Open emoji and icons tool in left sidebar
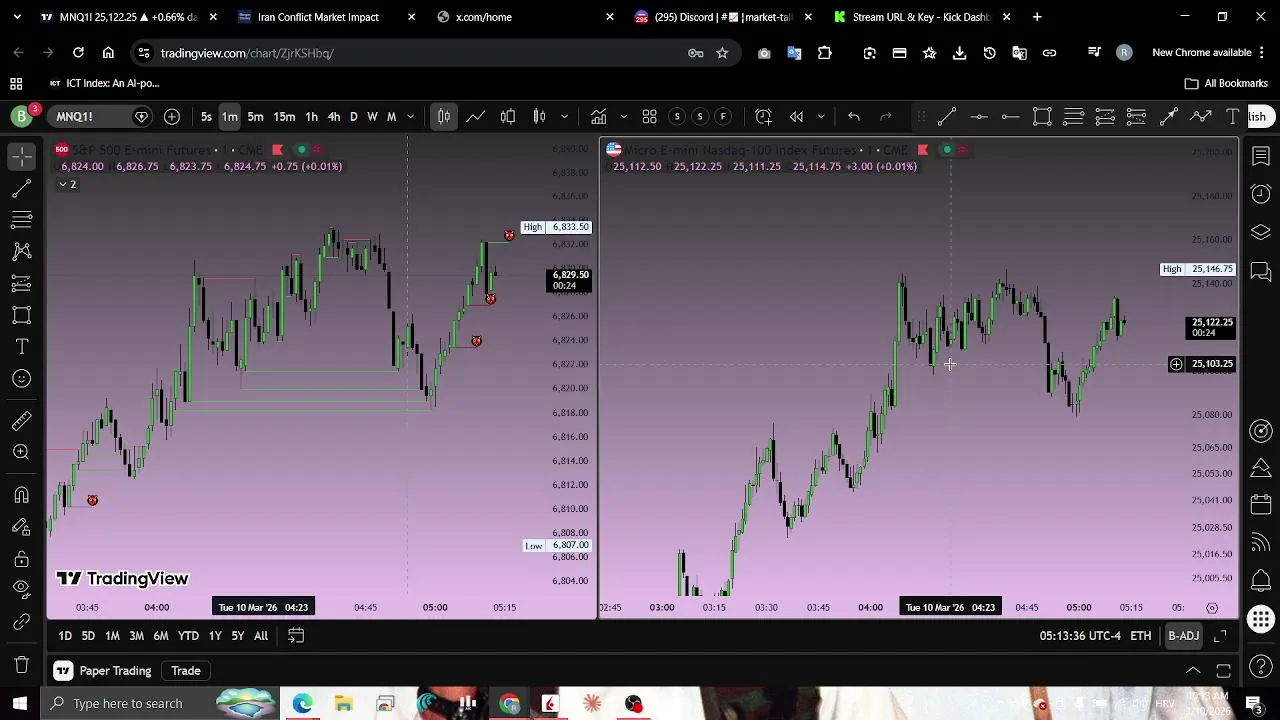Screen dimensions: 1280x720 [x=21, y=379]
